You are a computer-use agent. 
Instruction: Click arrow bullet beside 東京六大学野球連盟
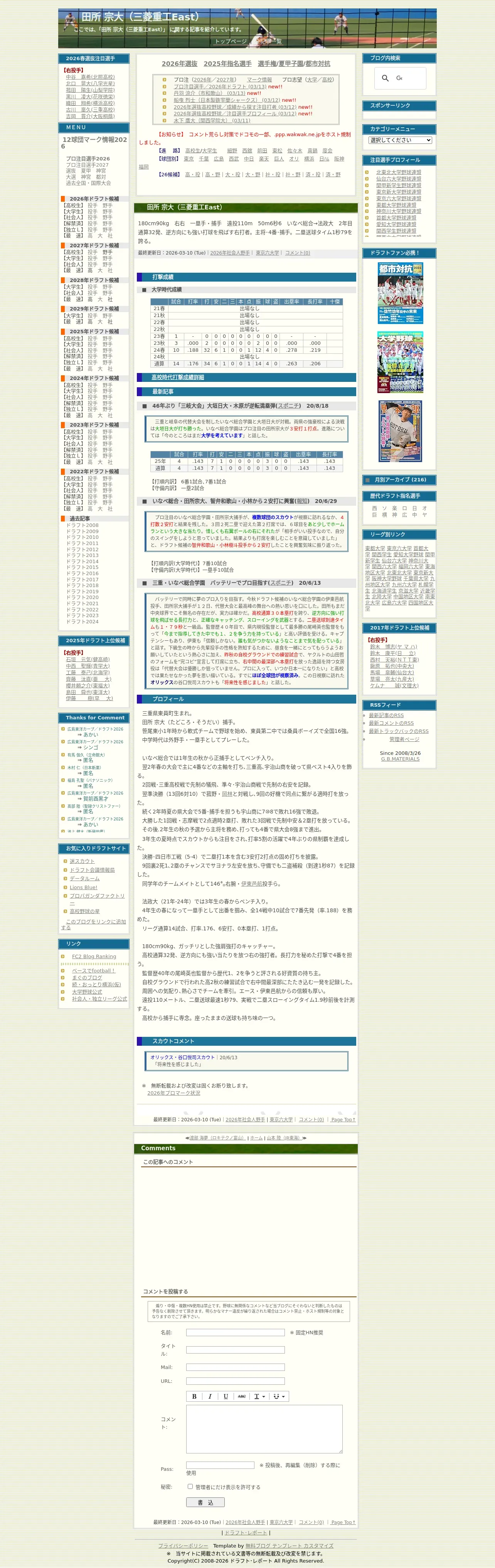pos(367,198)
